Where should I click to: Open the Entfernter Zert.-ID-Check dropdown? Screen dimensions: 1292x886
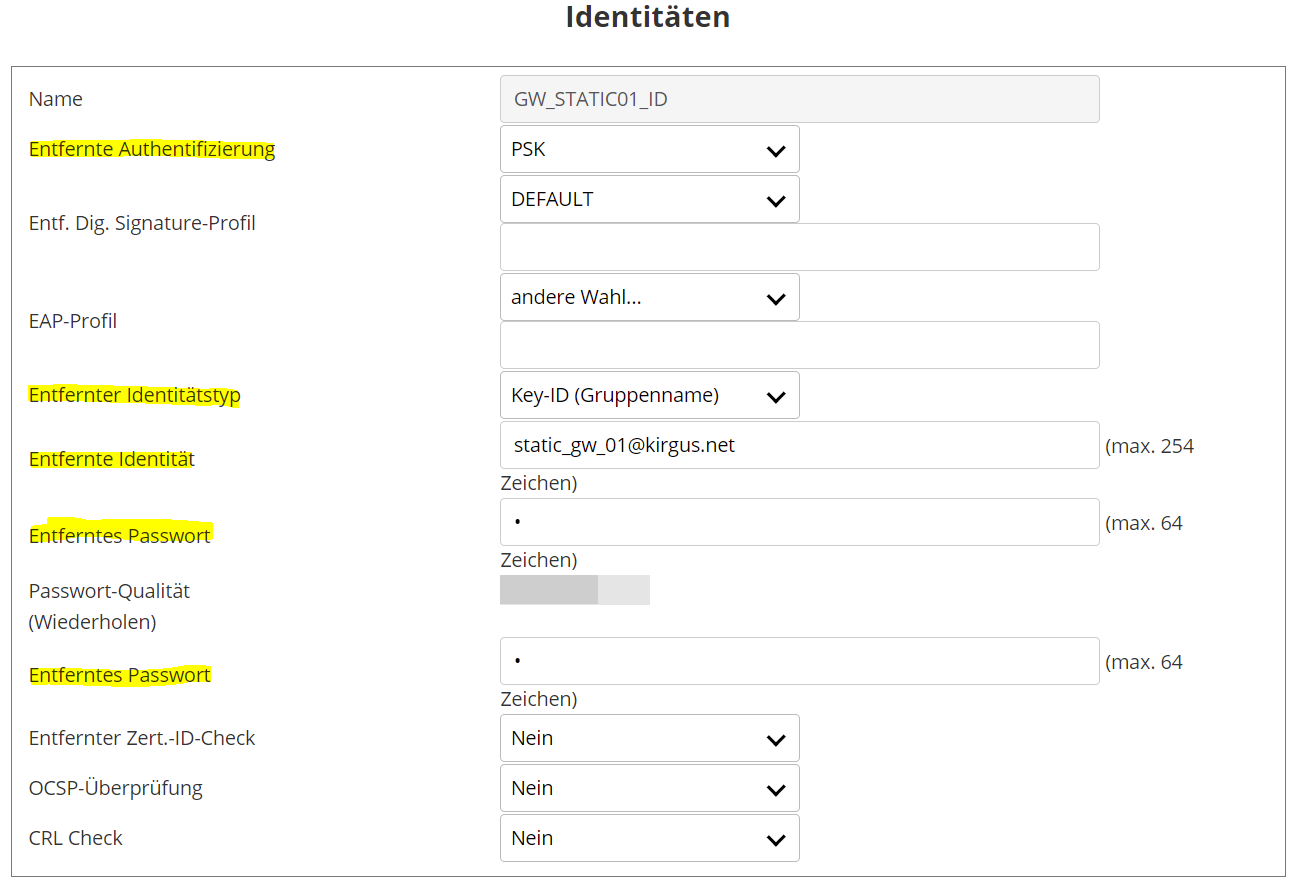point(649,739)
